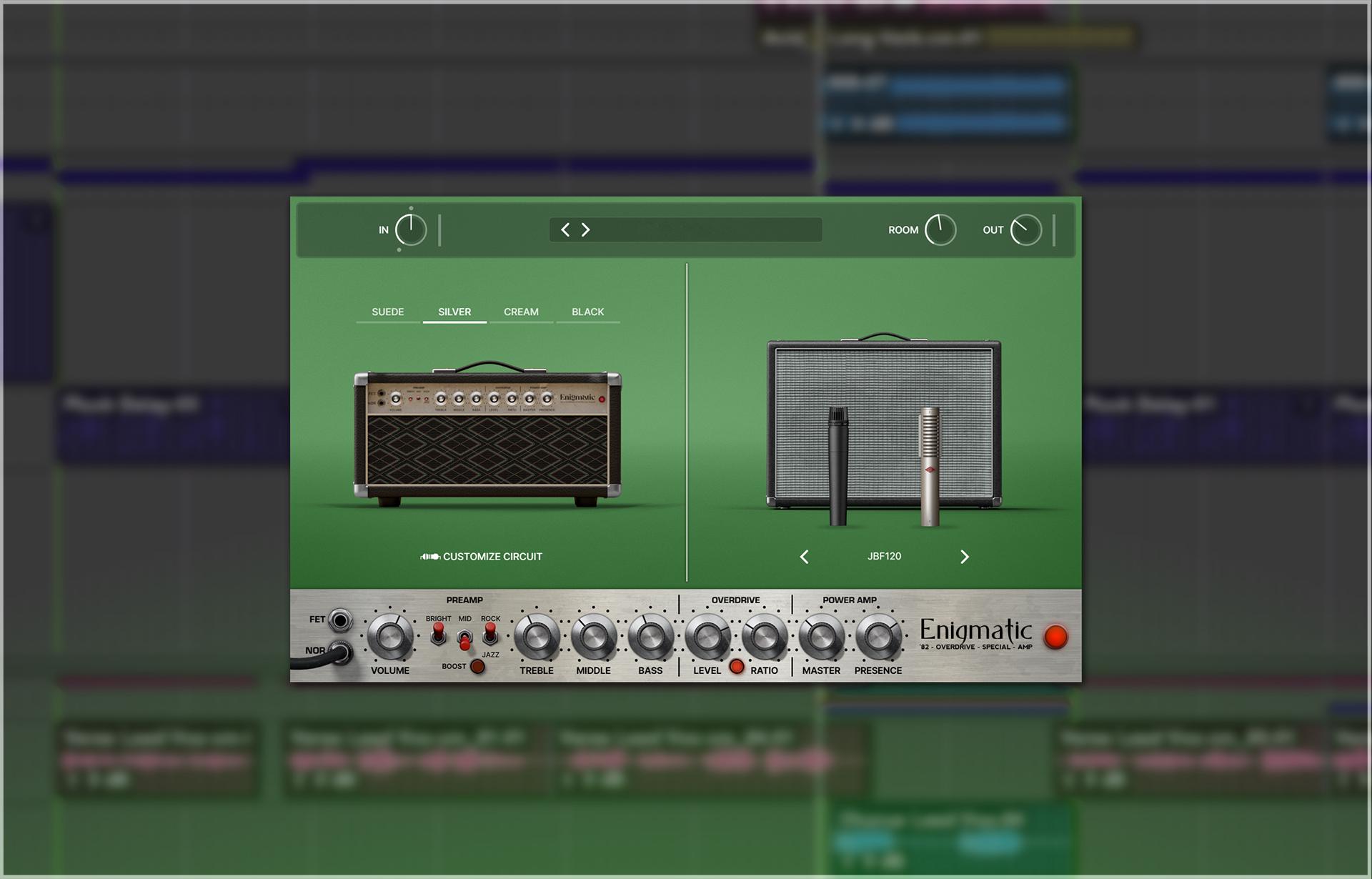Screen dimensions: 1372x879
Task: Click the PRESENCE knob
Action: (x=878, y=637)
